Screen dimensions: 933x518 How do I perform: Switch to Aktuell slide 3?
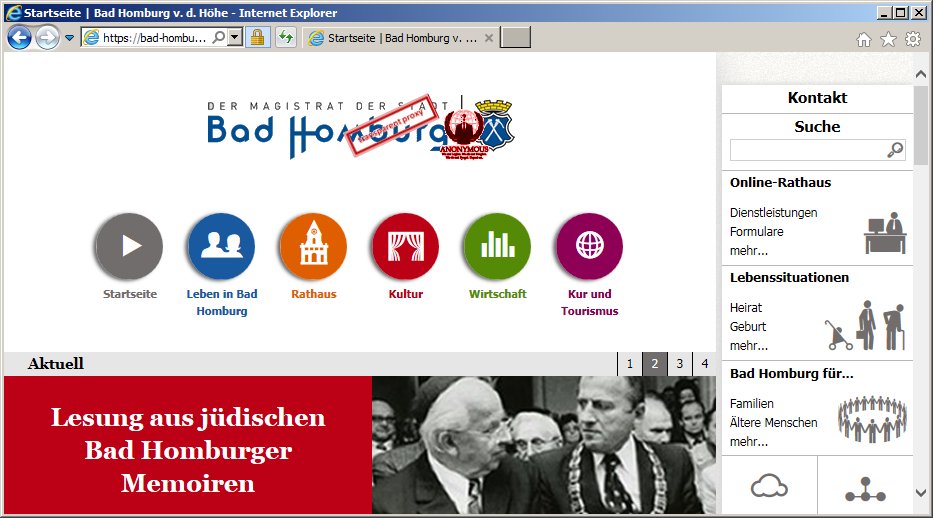click(x=680, y=363)
